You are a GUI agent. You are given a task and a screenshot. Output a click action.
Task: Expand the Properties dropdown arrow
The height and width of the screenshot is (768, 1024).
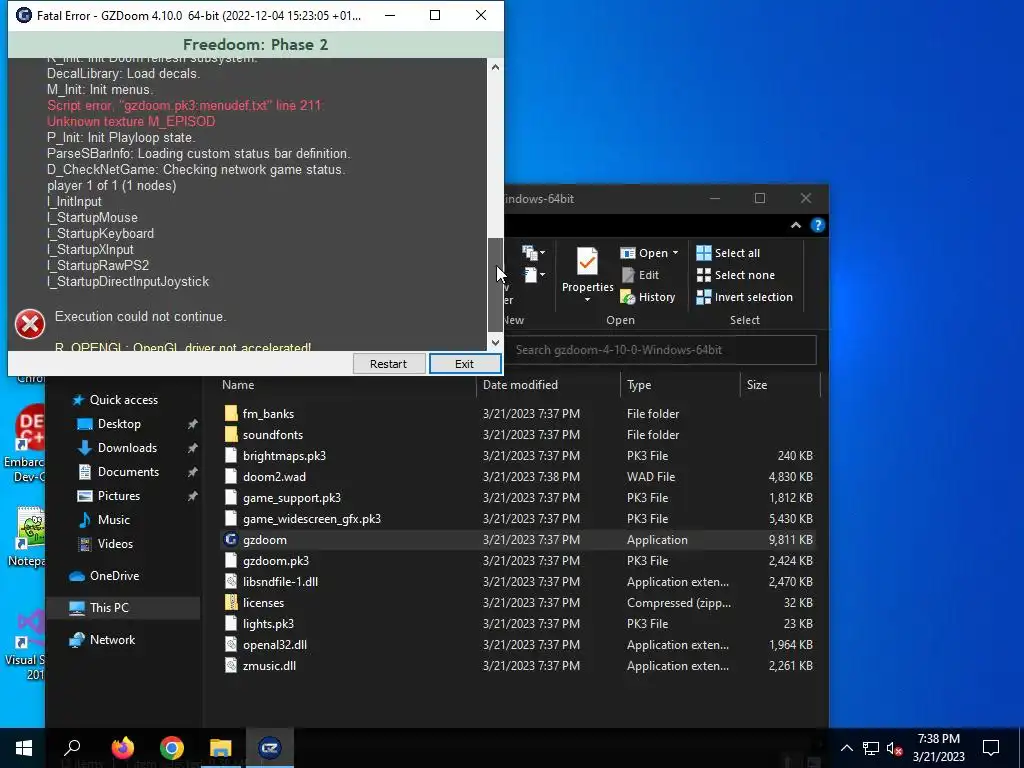(587, 300)
